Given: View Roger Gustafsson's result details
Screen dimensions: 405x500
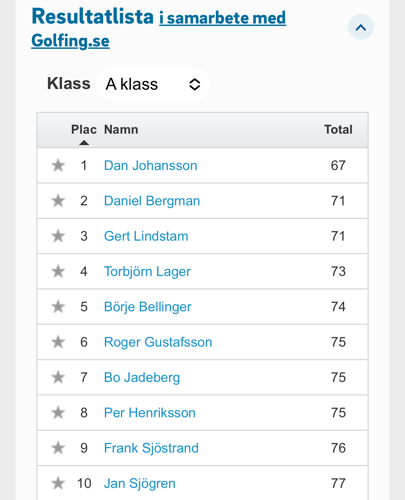Looking at the screenshot, I should tap(158, 342).
